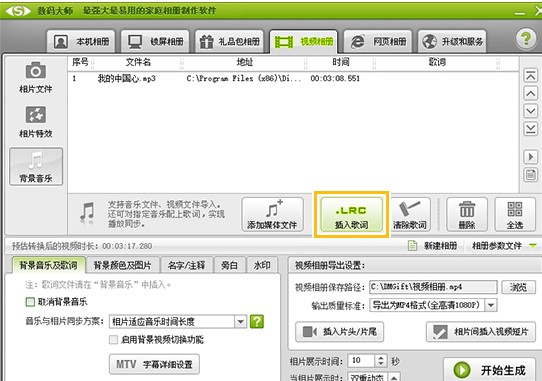Select the 我的中国心.mp3 row

point(294,78)
